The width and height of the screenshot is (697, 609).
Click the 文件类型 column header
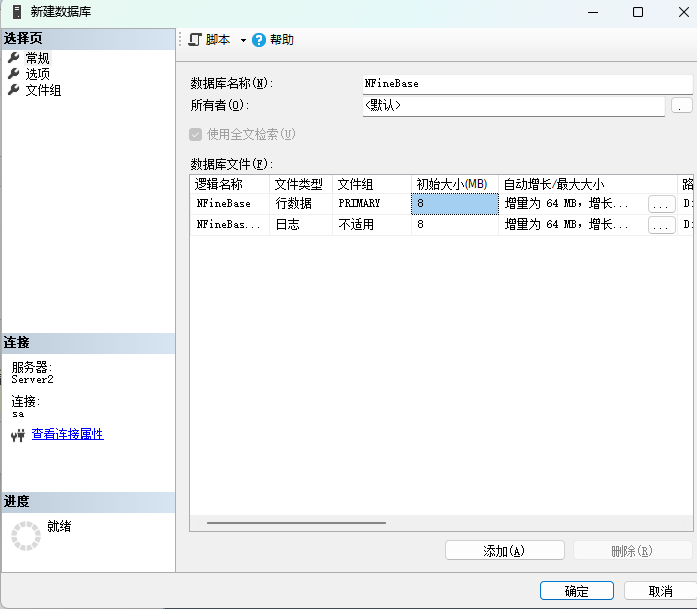point(301,184)
